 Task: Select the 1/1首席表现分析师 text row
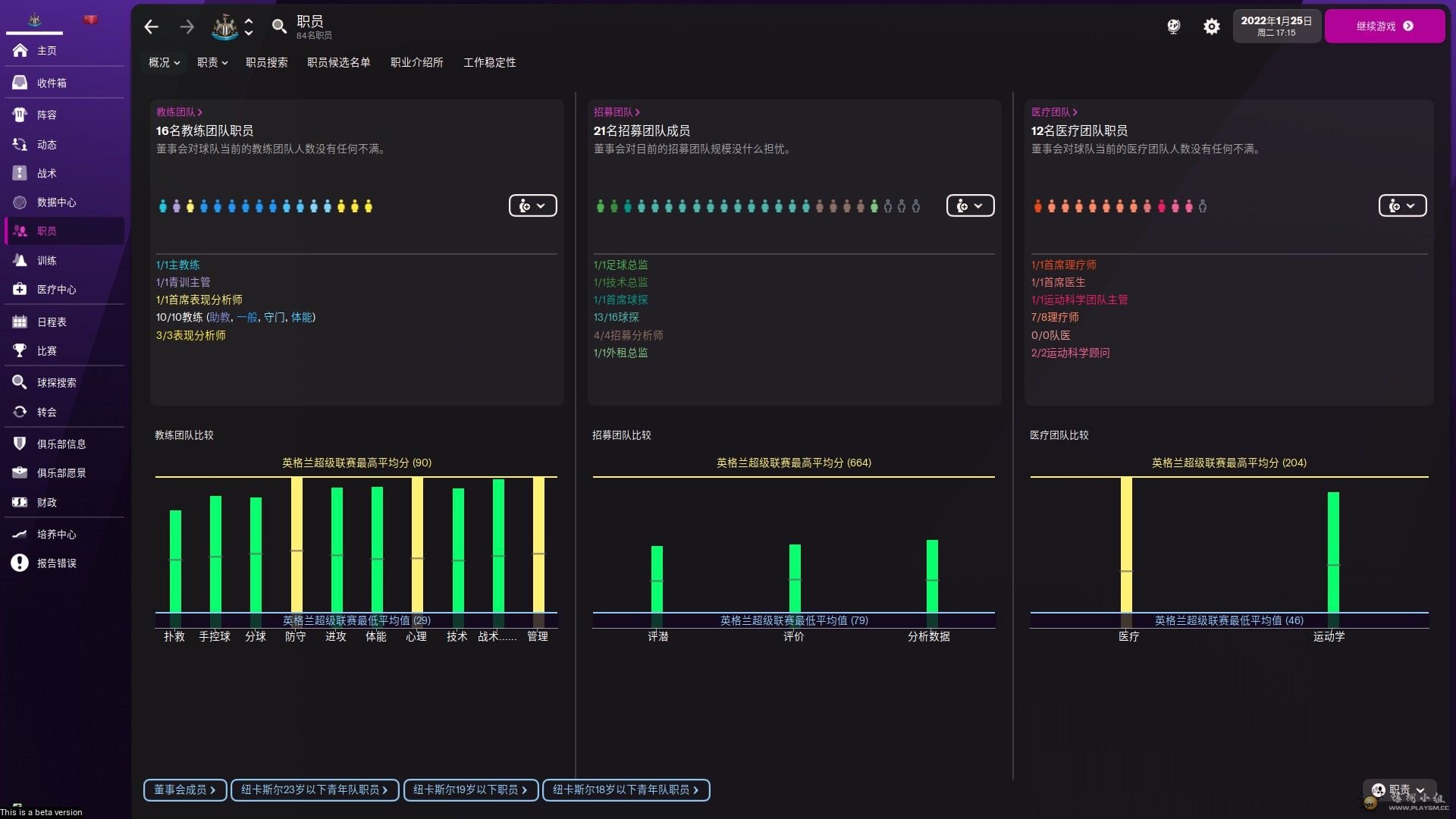[199, 300]
